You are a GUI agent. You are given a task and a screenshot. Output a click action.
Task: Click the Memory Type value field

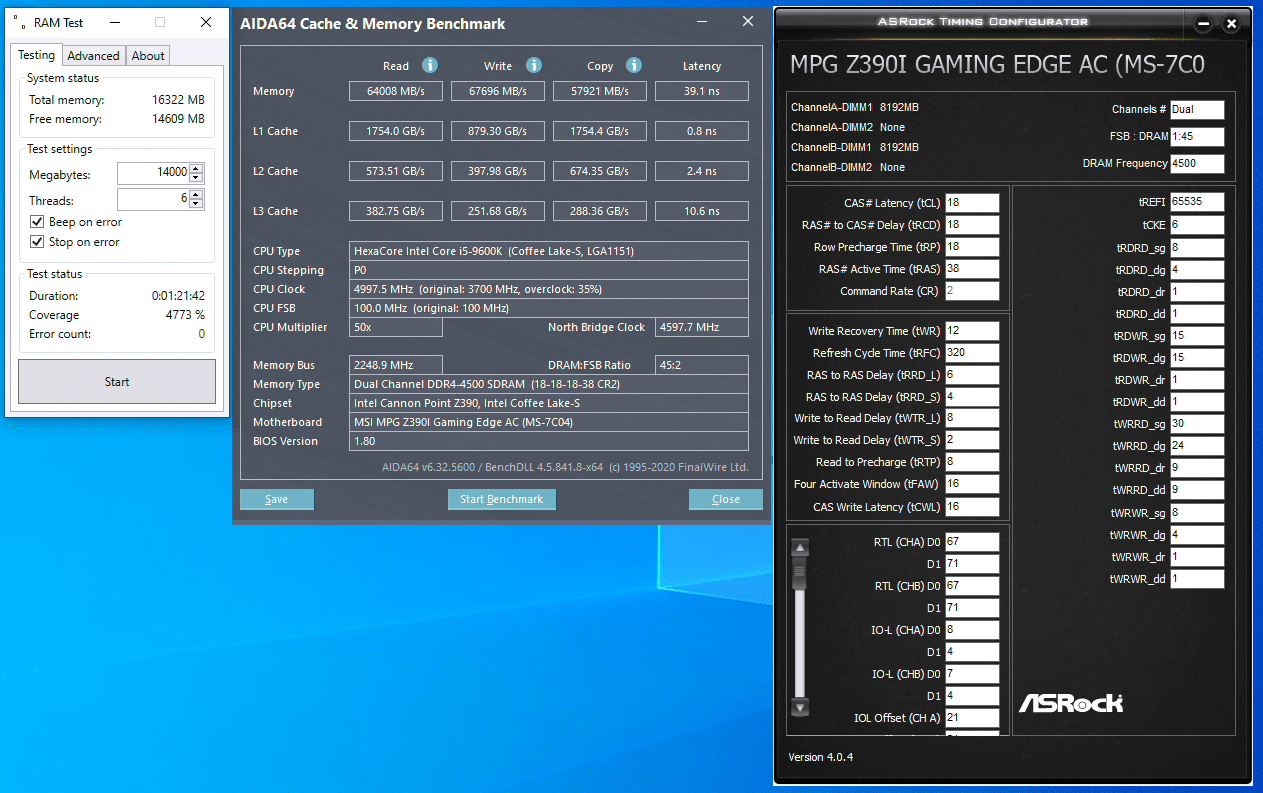click(x=549, y=384)
